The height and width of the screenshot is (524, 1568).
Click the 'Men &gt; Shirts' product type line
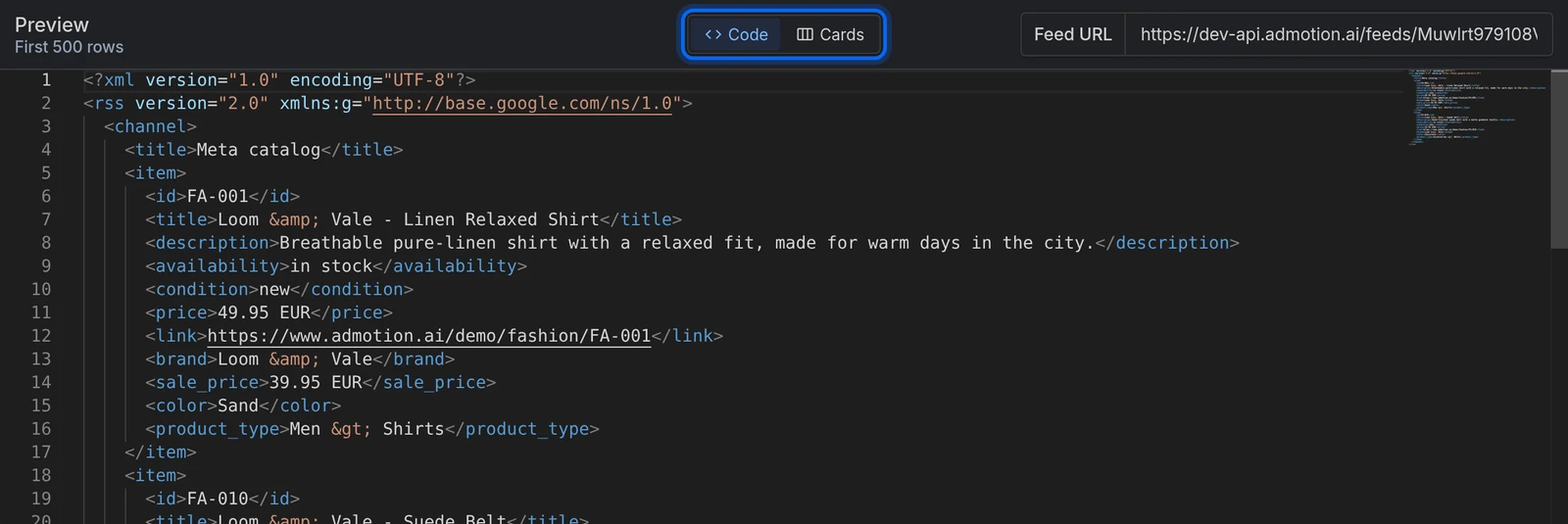pyautogui.click(x=372, y=429)
